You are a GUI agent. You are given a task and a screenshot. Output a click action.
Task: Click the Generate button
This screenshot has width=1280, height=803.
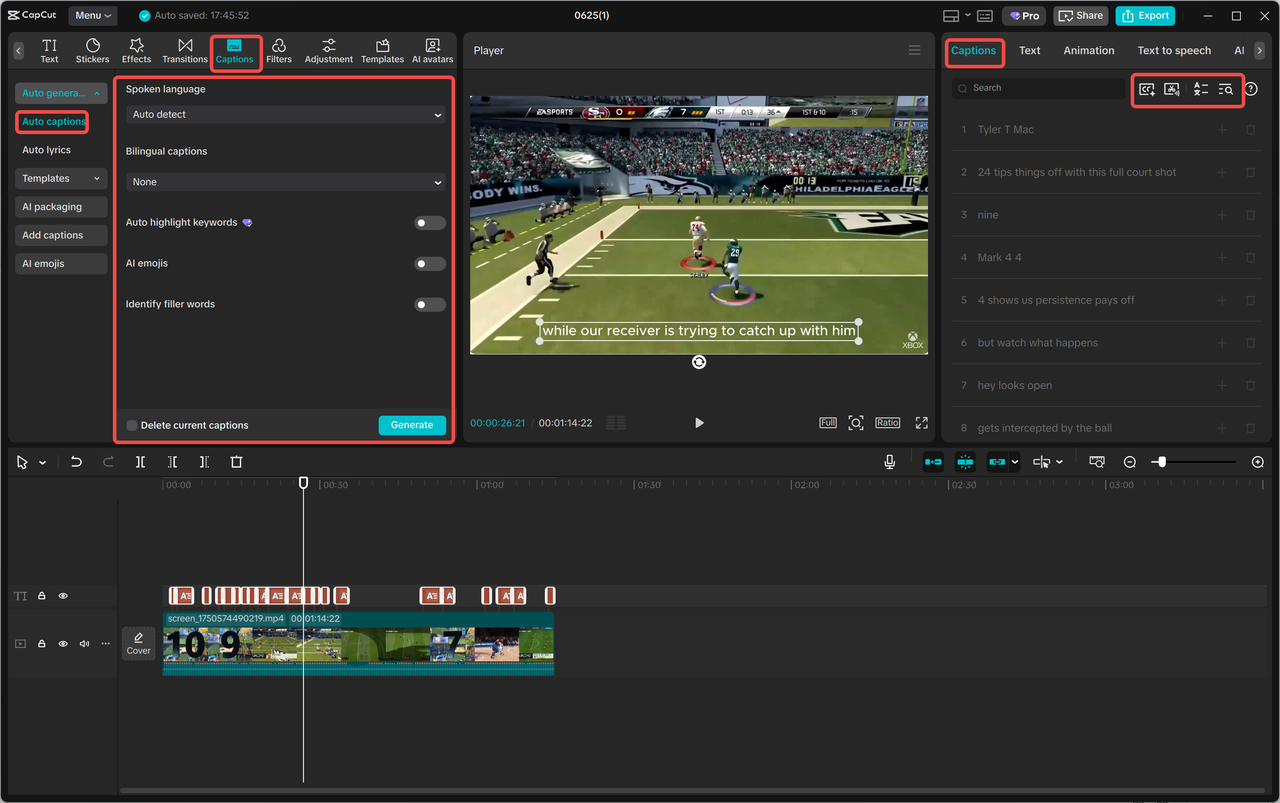coord(412,425)
